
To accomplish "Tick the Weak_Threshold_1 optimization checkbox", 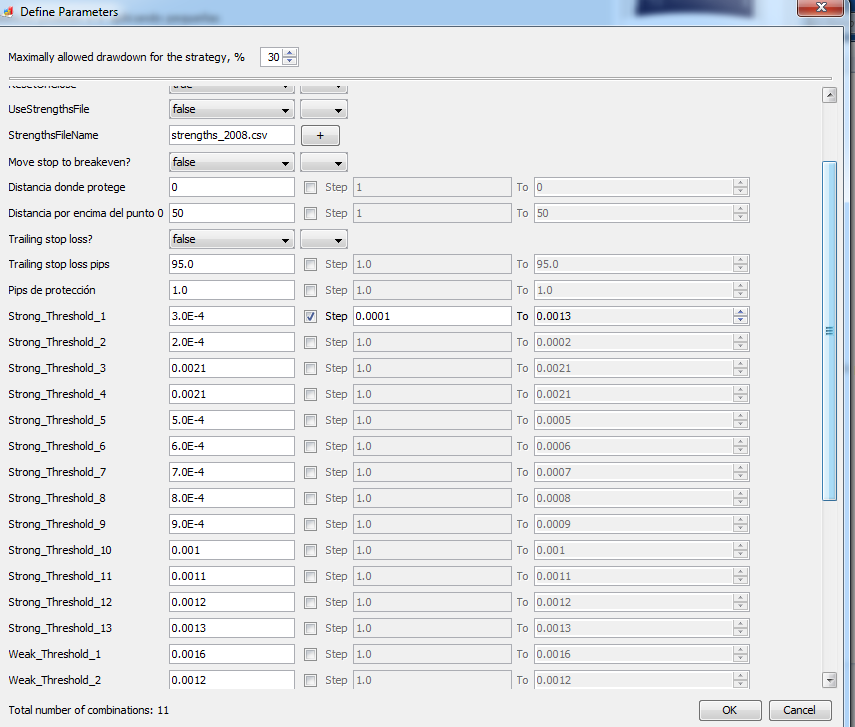I will coord(310,654).
